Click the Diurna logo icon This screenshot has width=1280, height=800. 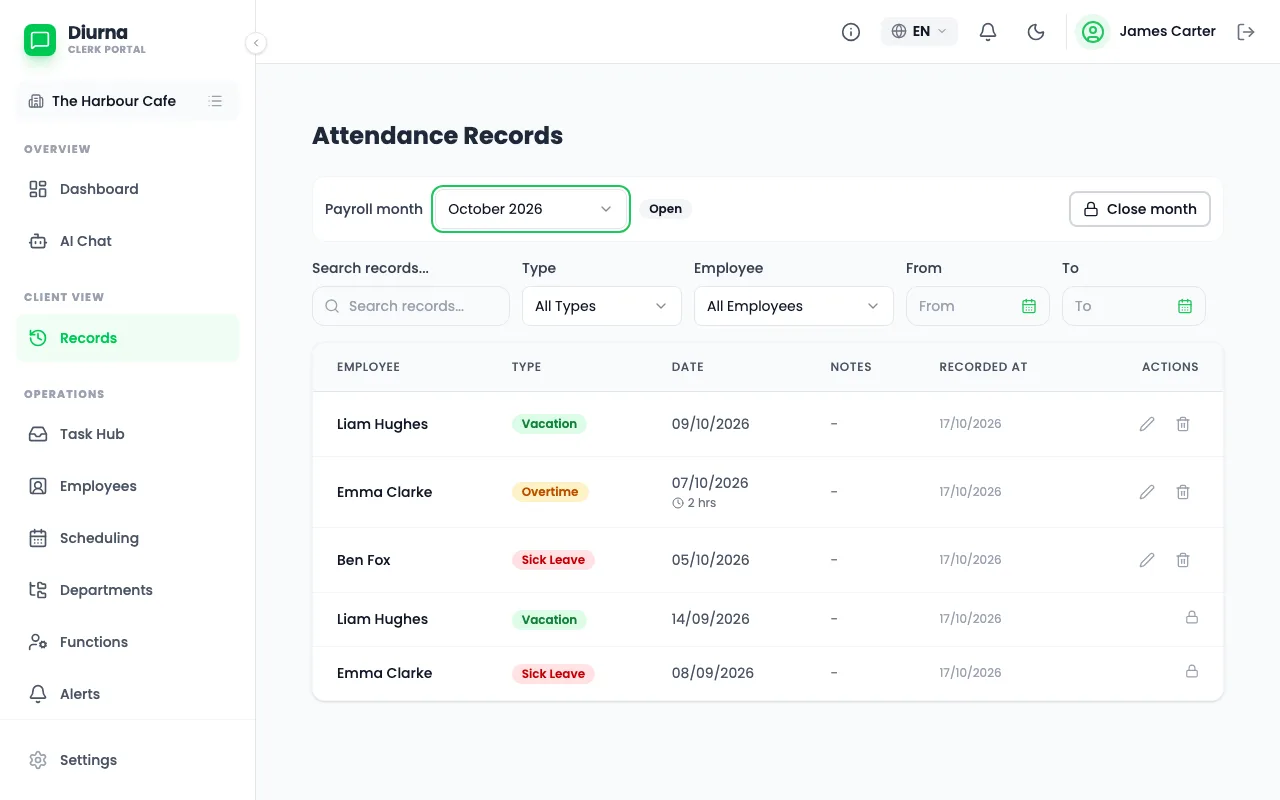tap(40, 40)
